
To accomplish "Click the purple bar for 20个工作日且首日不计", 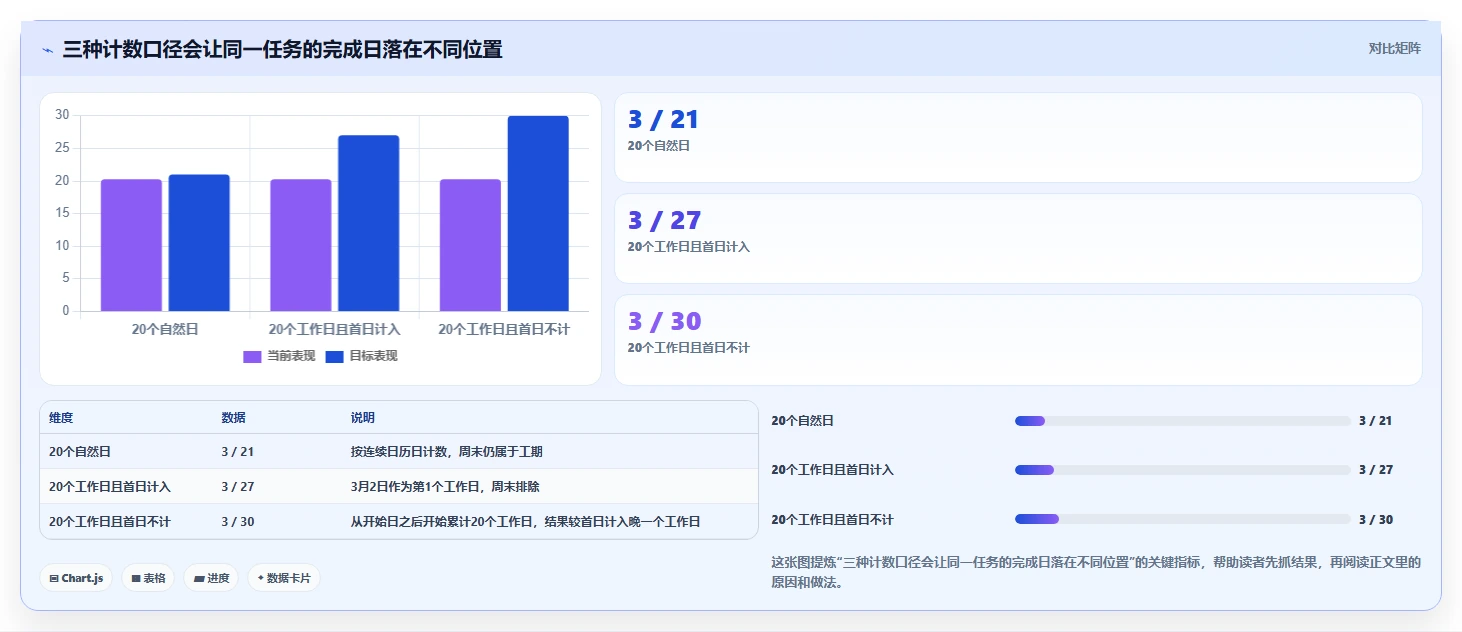I will click(470, 245).
